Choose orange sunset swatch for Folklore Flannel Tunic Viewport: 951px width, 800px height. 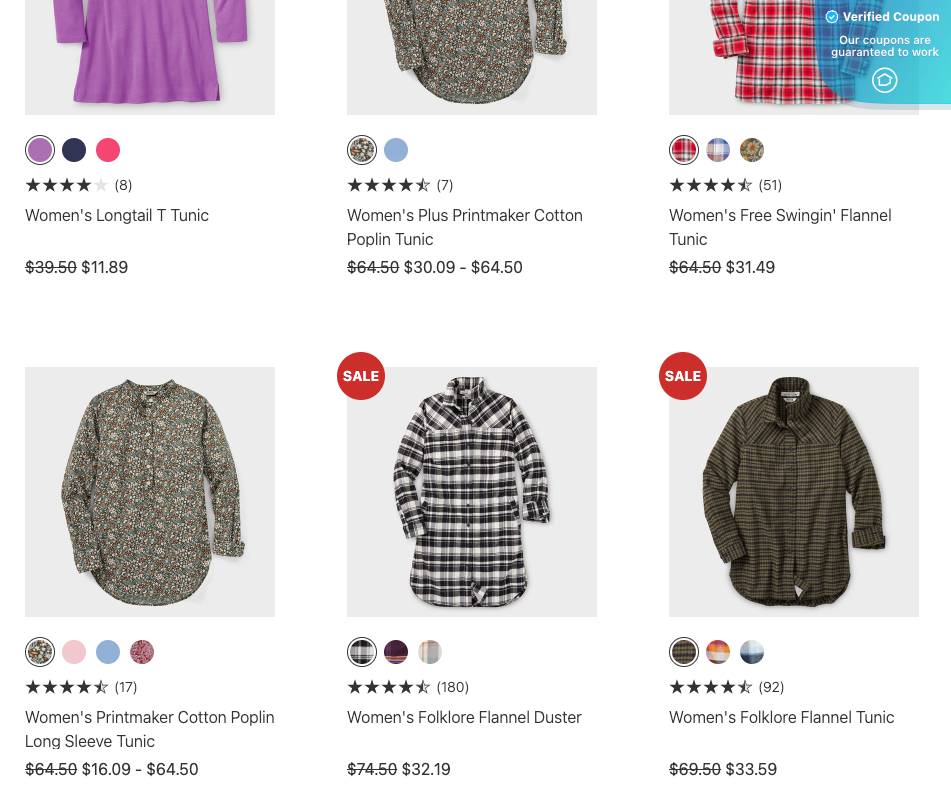point(718,652)
